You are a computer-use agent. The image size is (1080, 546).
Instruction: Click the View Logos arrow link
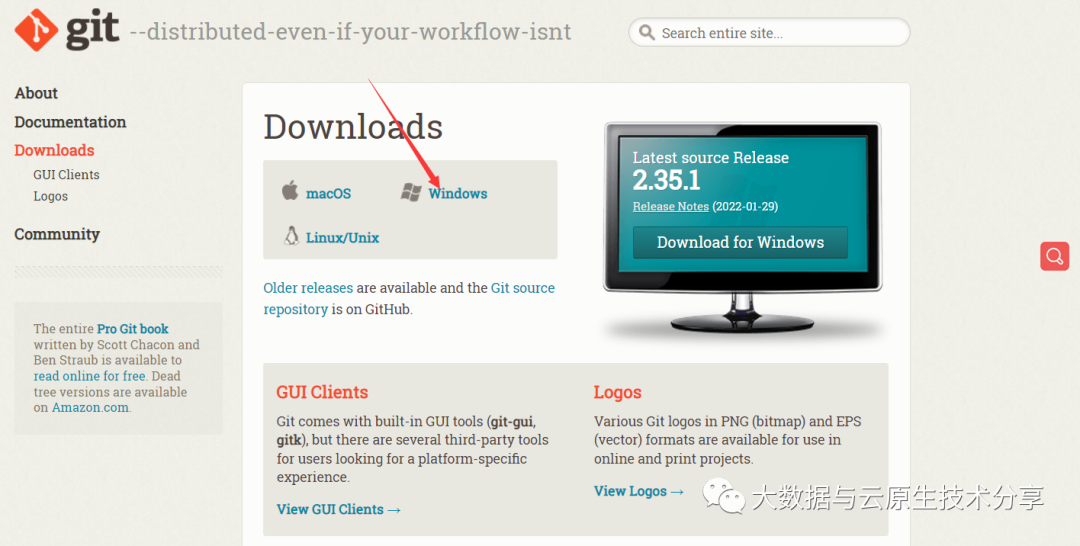point(638,491)
